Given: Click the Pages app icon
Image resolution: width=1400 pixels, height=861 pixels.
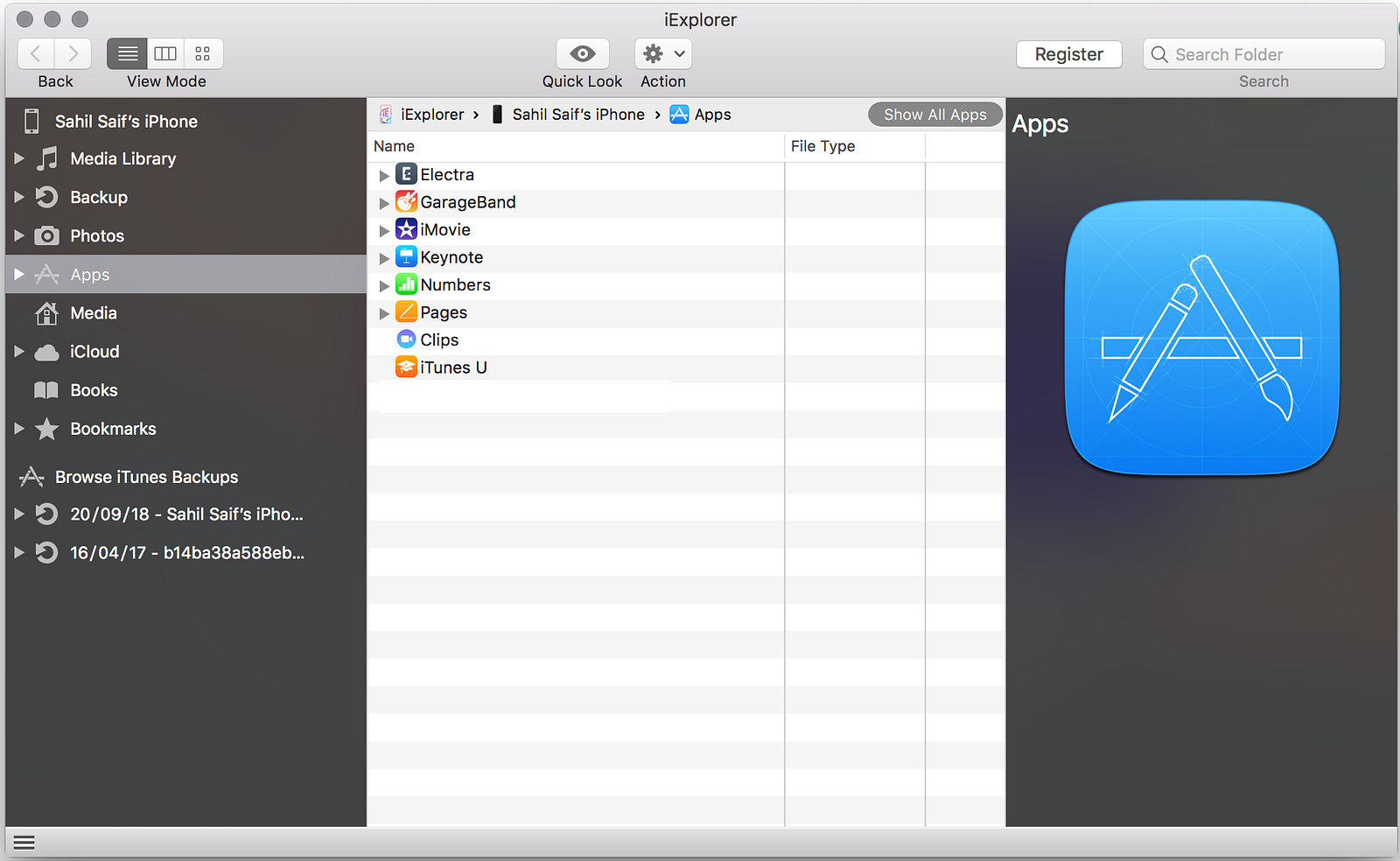Looking at the screenshot, I should click(x=406, y=311).
